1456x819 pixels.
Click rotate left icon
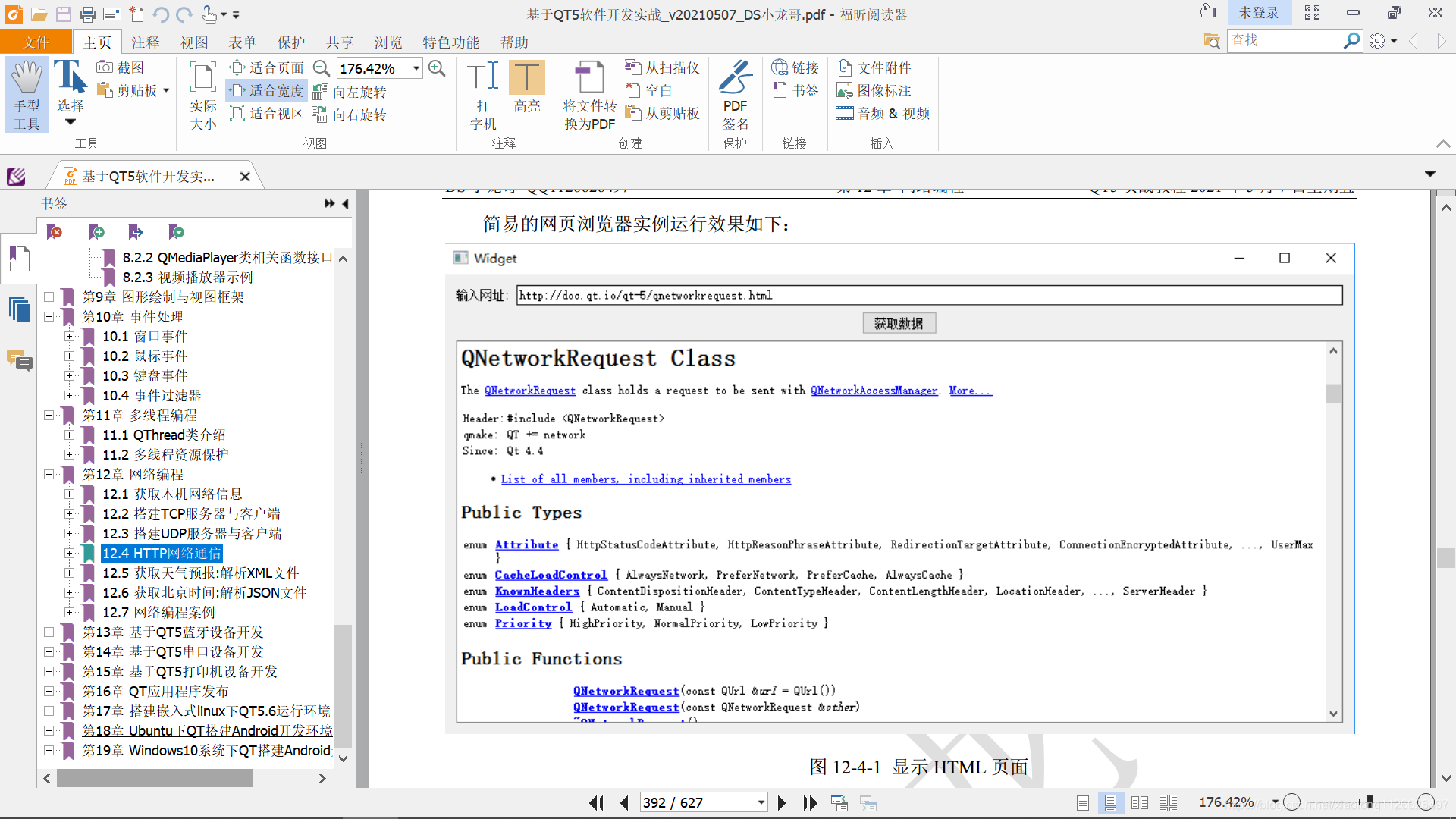coord(320,92)
